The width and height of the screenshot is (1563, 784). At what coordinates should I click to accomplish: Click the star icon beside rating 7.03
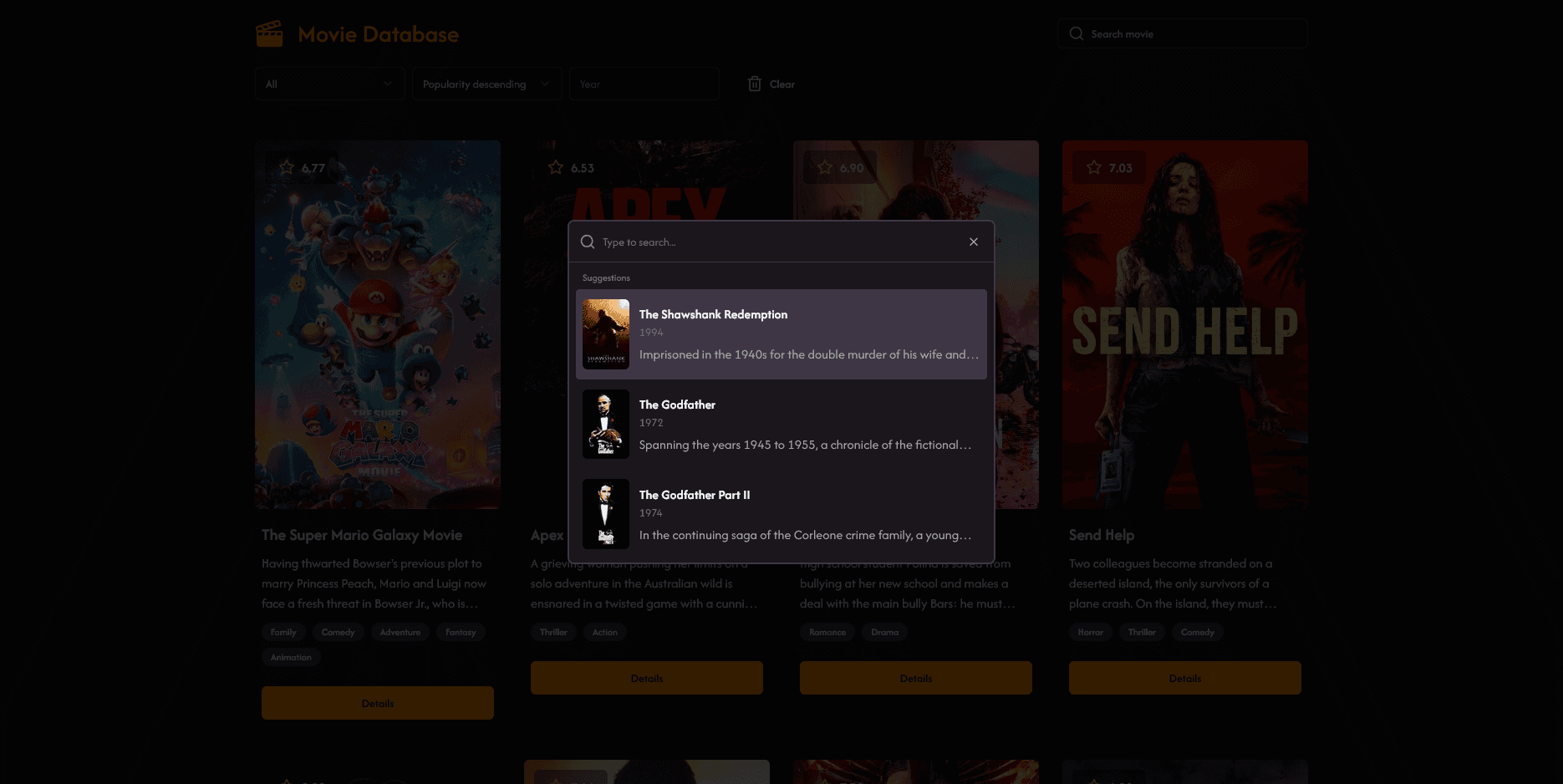pyautogui.click(x=1094, y=167)
